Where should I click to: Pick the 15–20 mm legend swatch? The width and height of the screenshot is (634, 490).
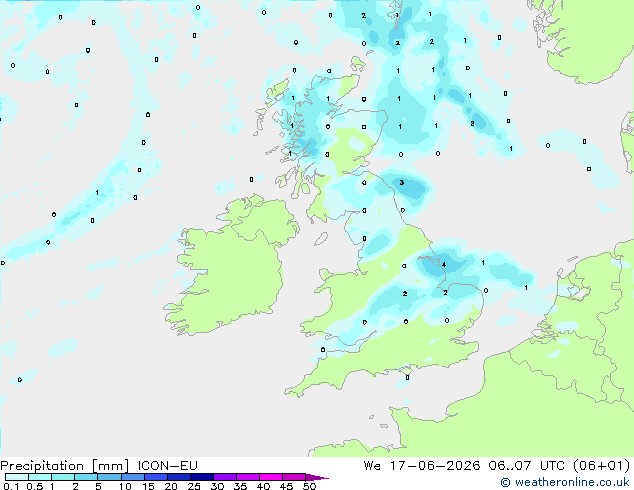pyautogui.click(x=155, y=477)
